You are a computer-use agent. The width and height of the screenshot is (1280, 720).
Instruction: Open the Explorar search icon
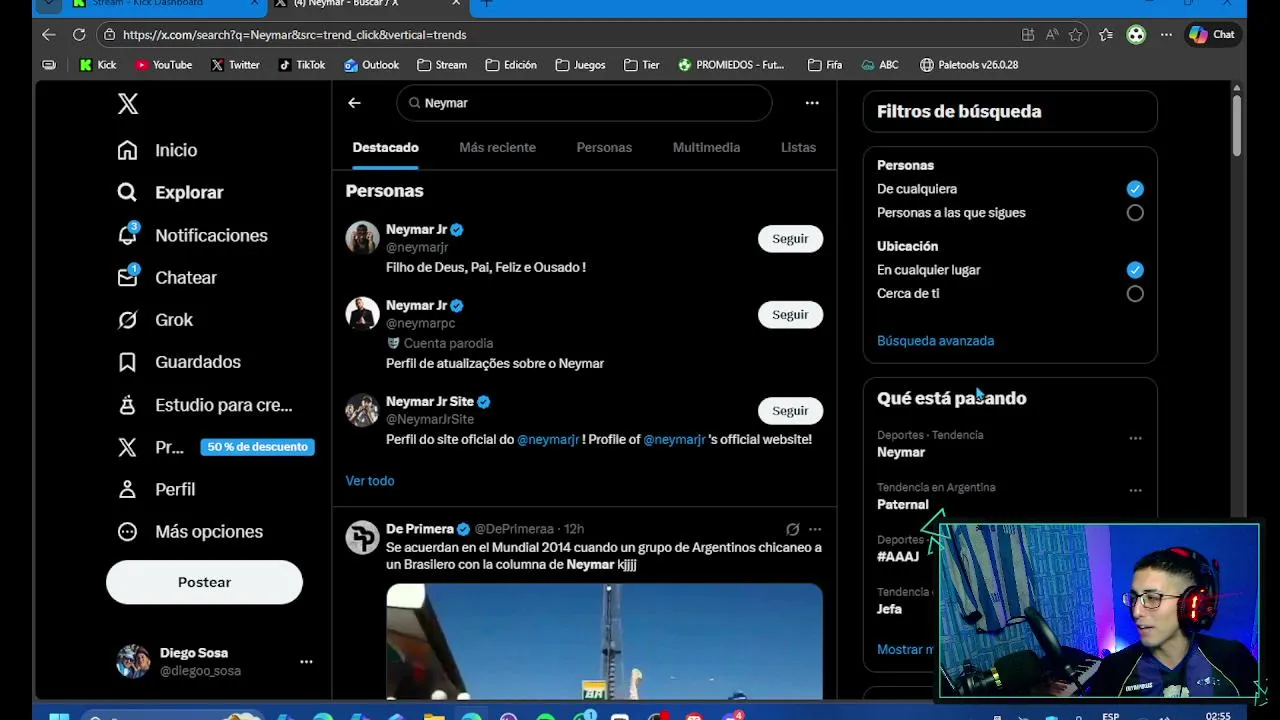tap(127, 192)
